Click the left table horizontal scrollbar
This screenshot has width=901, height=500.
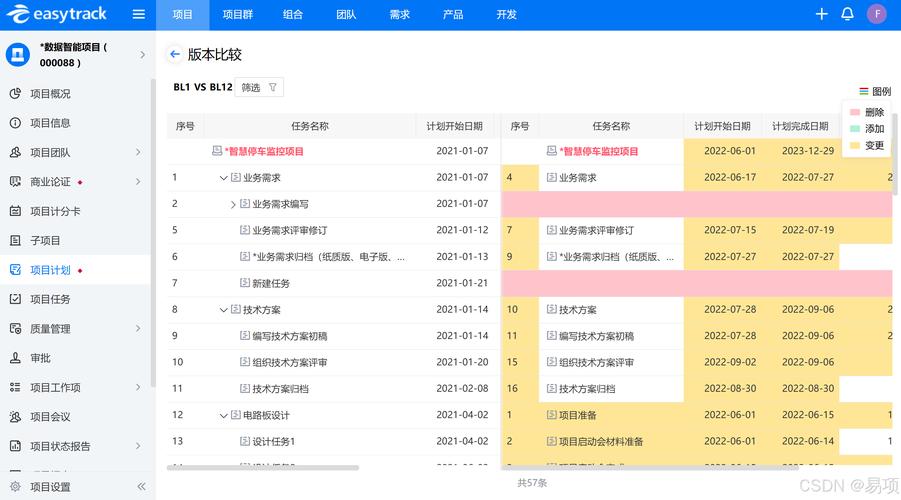pyautogui.click(x=263, y=468)
